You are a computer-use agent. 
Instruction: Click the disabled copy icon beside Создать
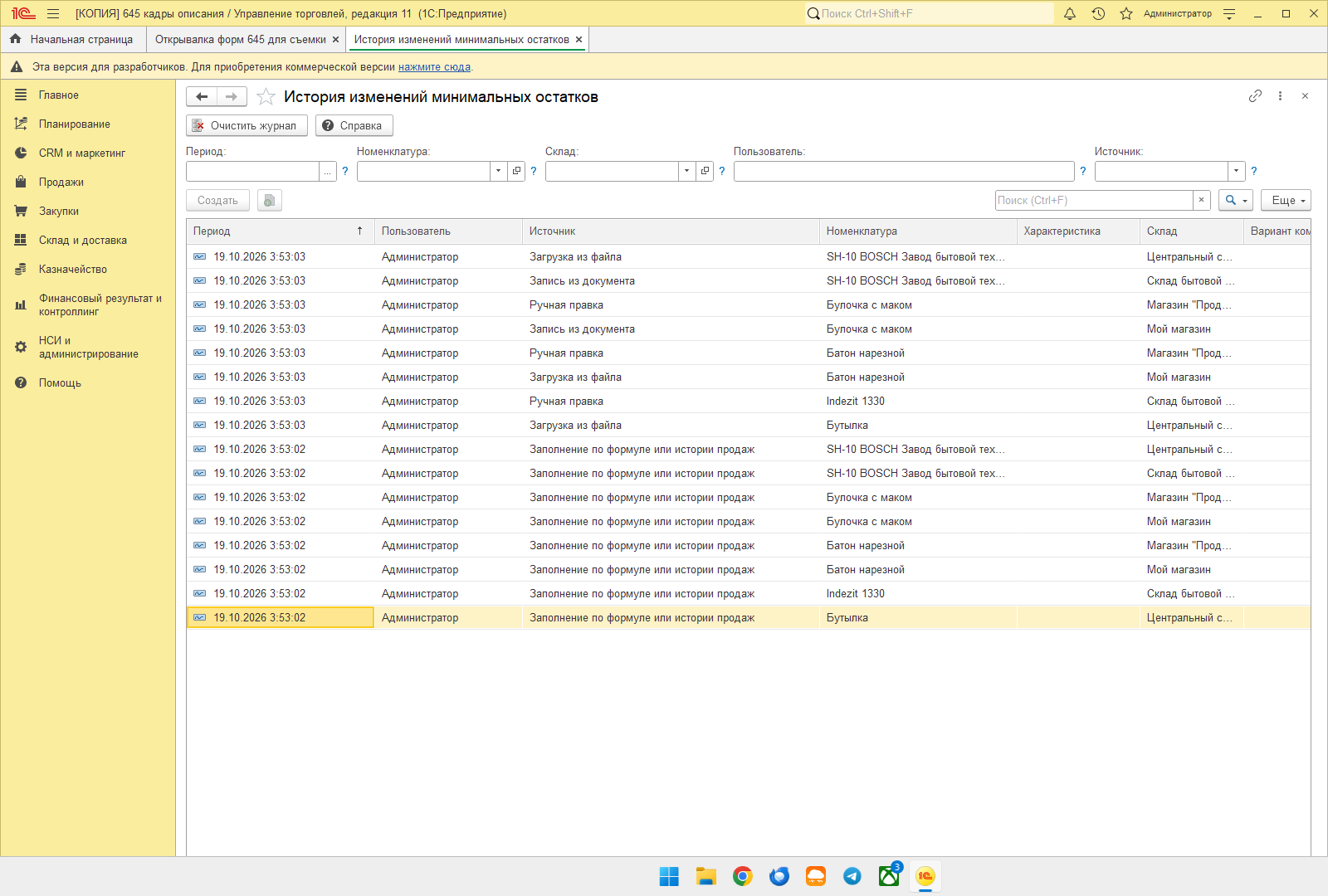[x=270, y=200]
